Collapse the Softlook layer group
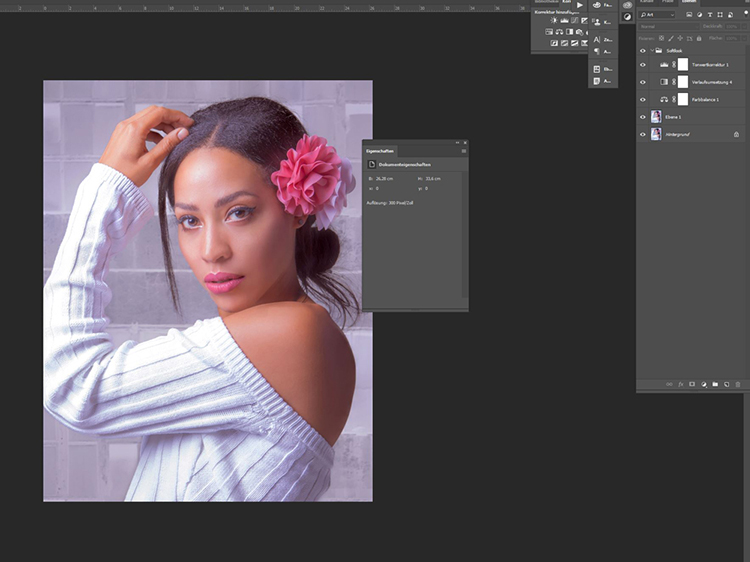This screenshot has height=562, width=750. pos(651,50)
